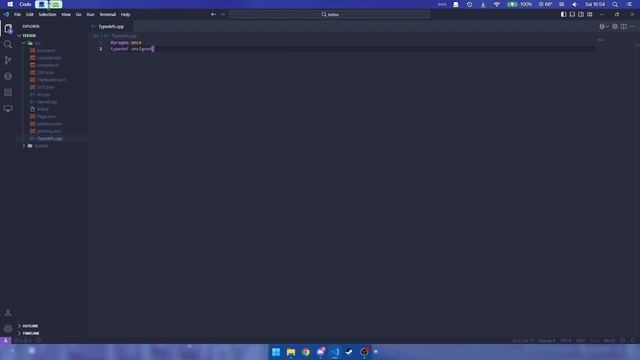This screenshot has width=640, height=360.
Task: Click the CRLF line ending status entry
Action: click(x=580, y=340)
